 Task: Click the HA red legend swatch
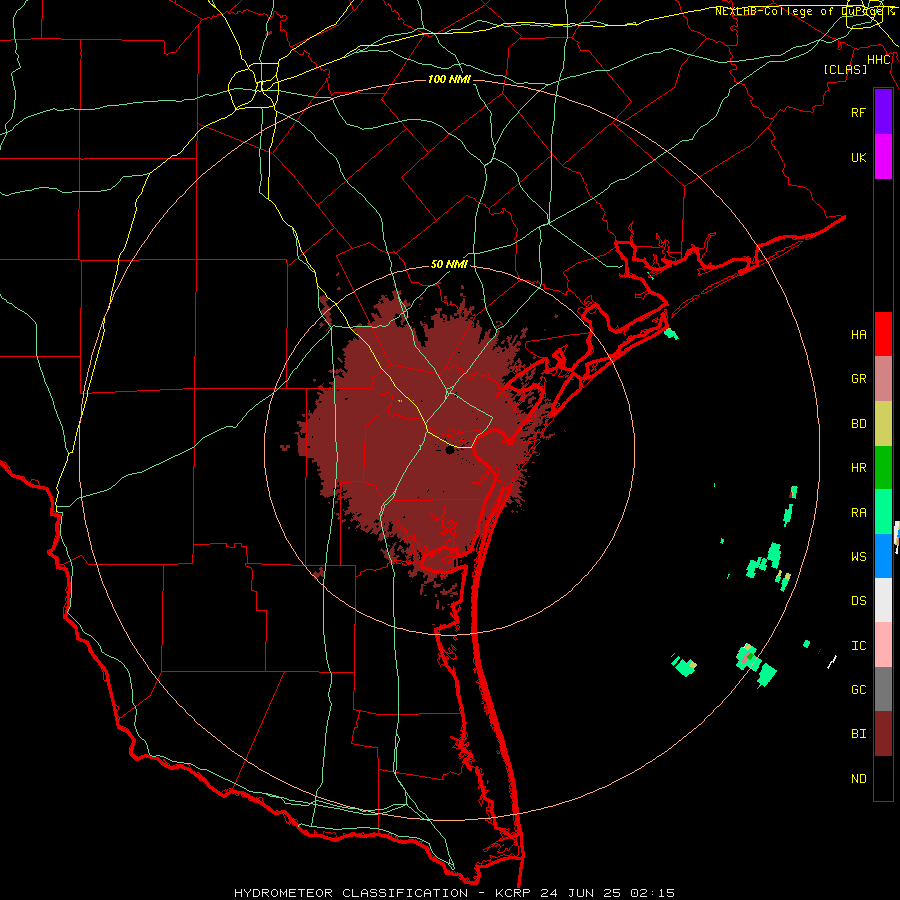click(883, 334)
